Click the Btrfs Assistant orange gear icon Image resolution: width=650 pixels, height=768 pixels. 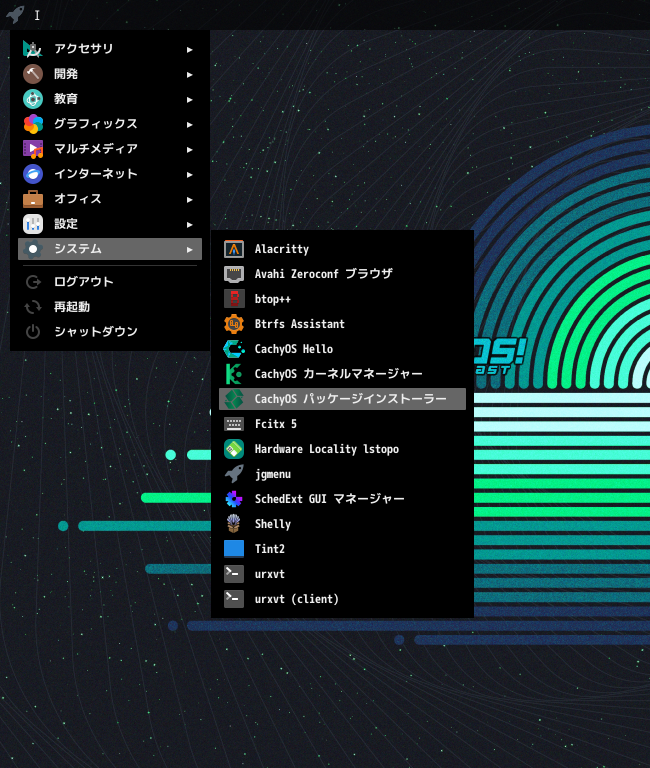[x=234, y=324]
